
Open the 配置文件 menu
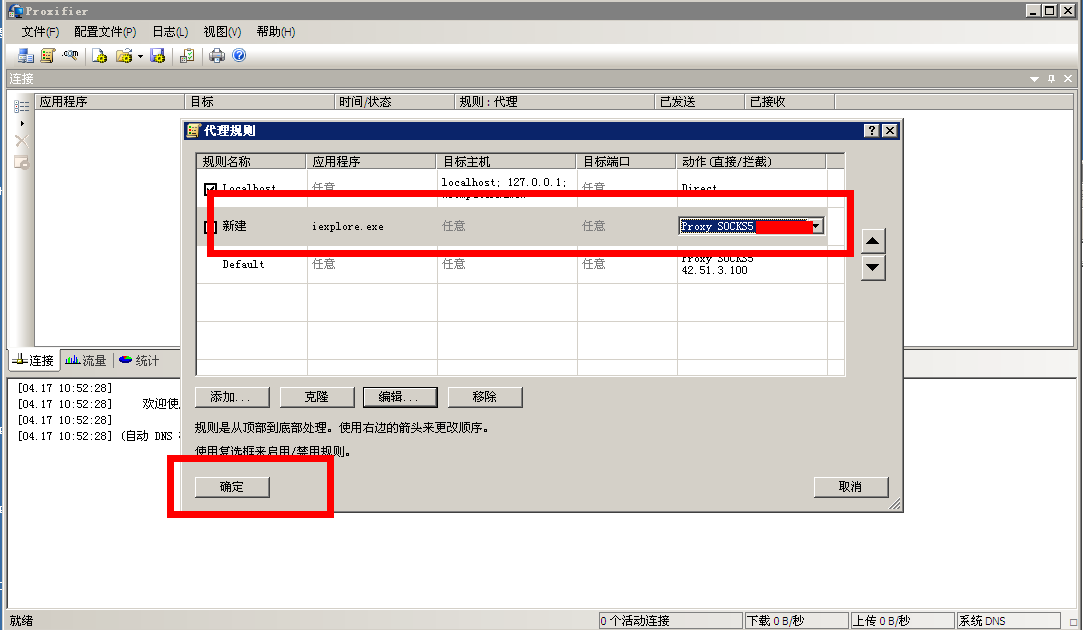pos(105,32)
